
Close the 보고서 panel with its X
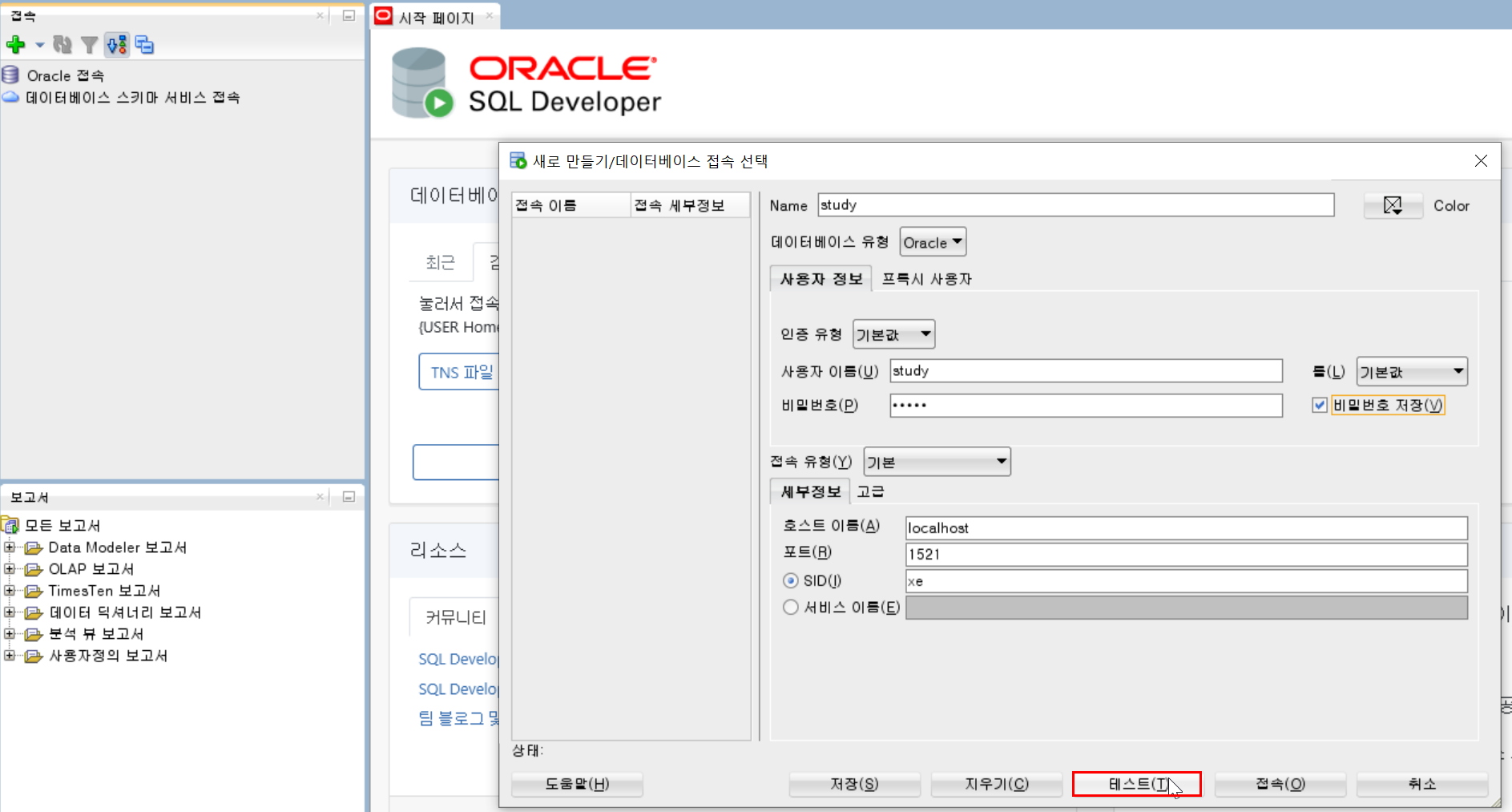tap(320, 496)
